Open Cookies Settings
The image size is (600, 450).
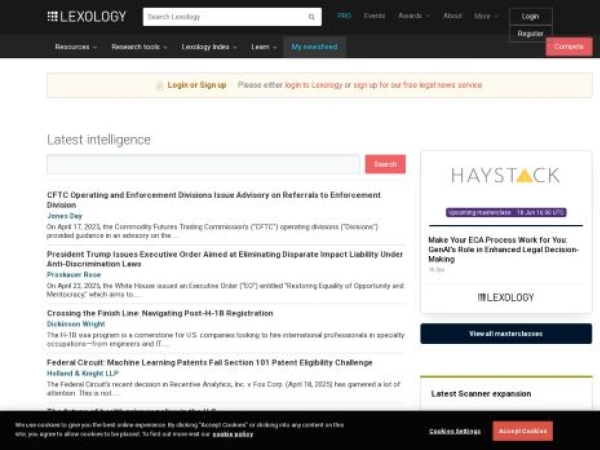(x=455, y=431)
